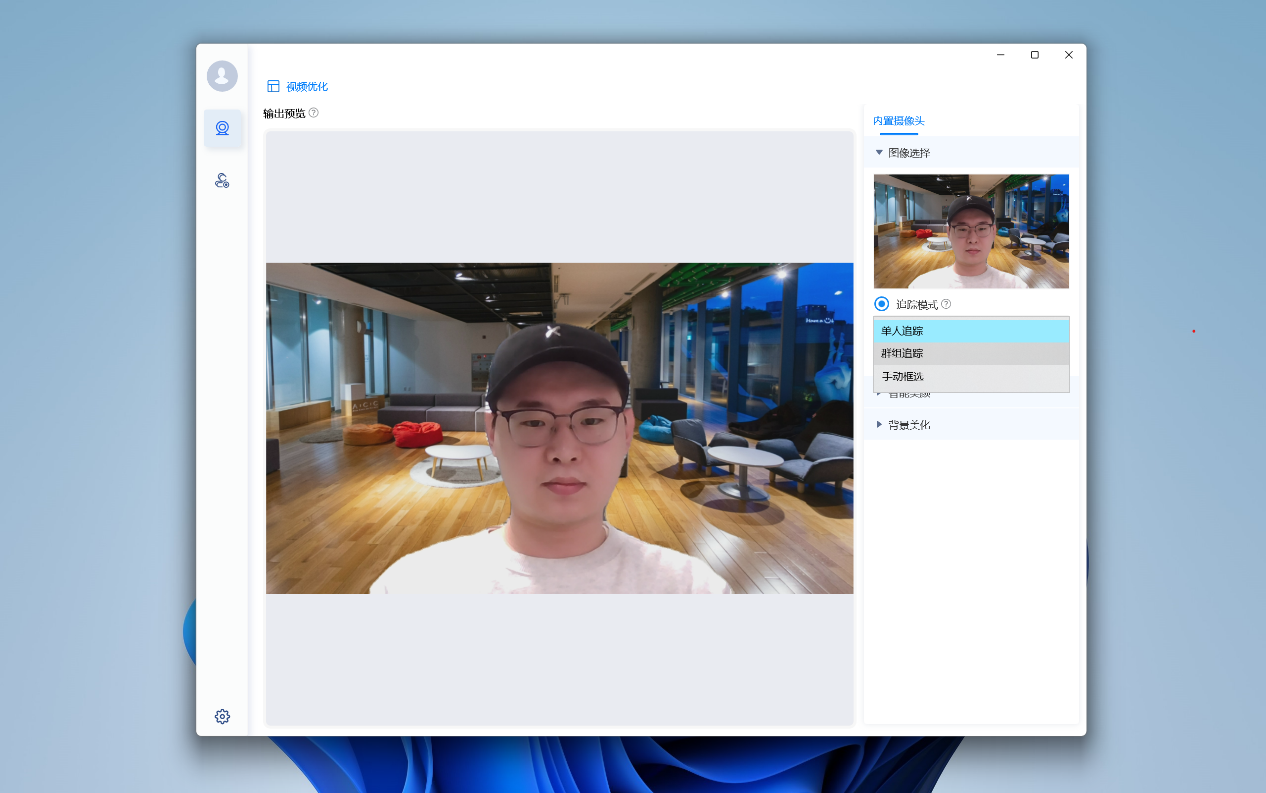The height and width of the screenshot is (793, 1266).
Task: Select the 追踪模式 radio button
Action: pos(881,304)
